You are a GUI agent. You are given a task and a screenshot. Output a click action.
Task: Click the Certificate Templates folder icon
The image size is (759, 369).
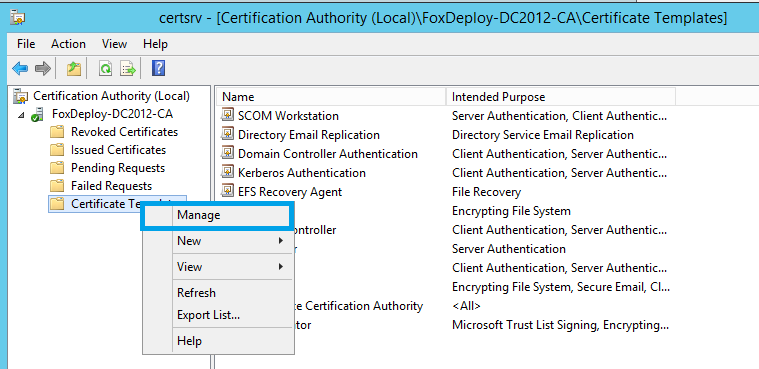click(57, 204)
